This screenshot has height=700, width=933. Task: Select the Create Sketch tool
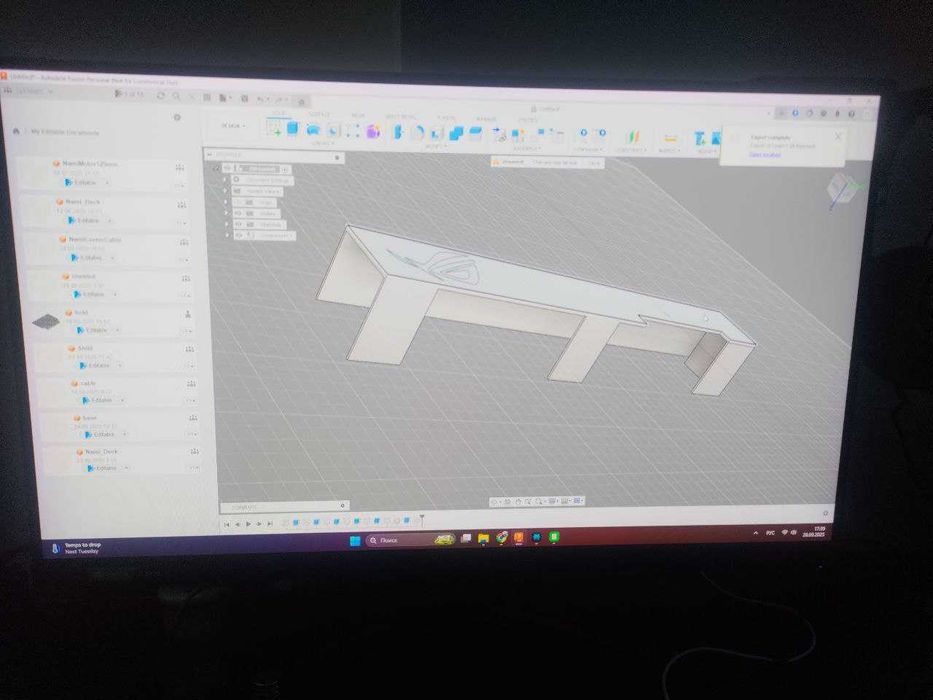tap(274, 127)
